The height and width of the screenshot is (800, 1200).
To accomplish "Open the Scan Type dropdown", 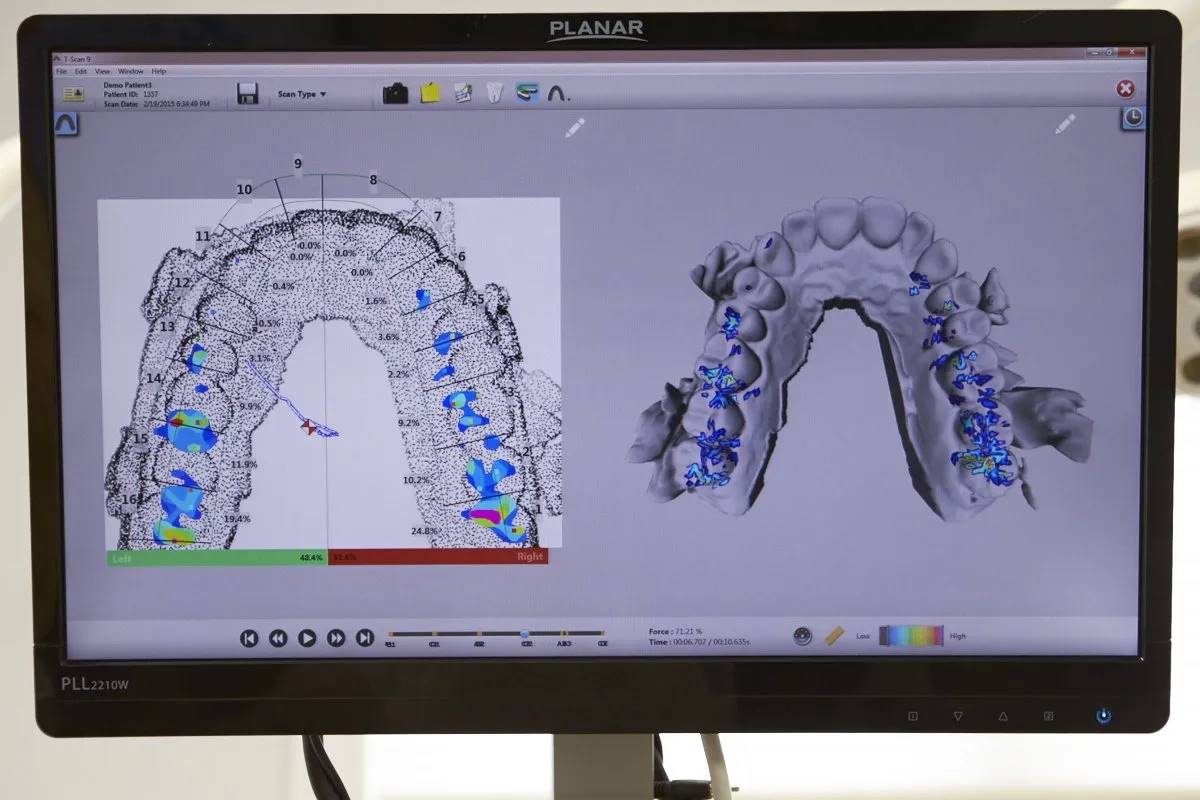I will click(302, 94).
